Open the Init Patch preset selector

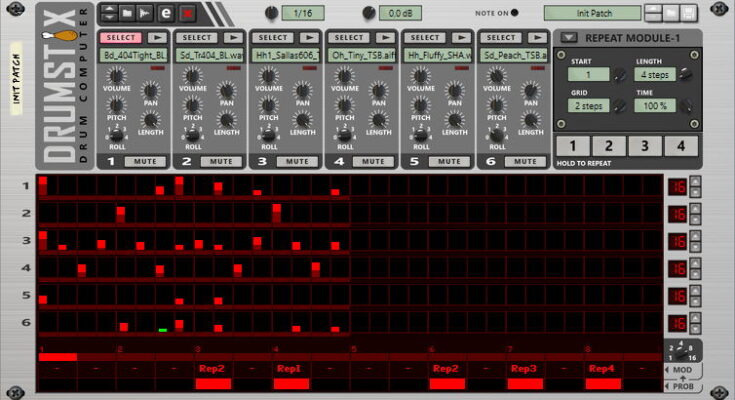592,13
